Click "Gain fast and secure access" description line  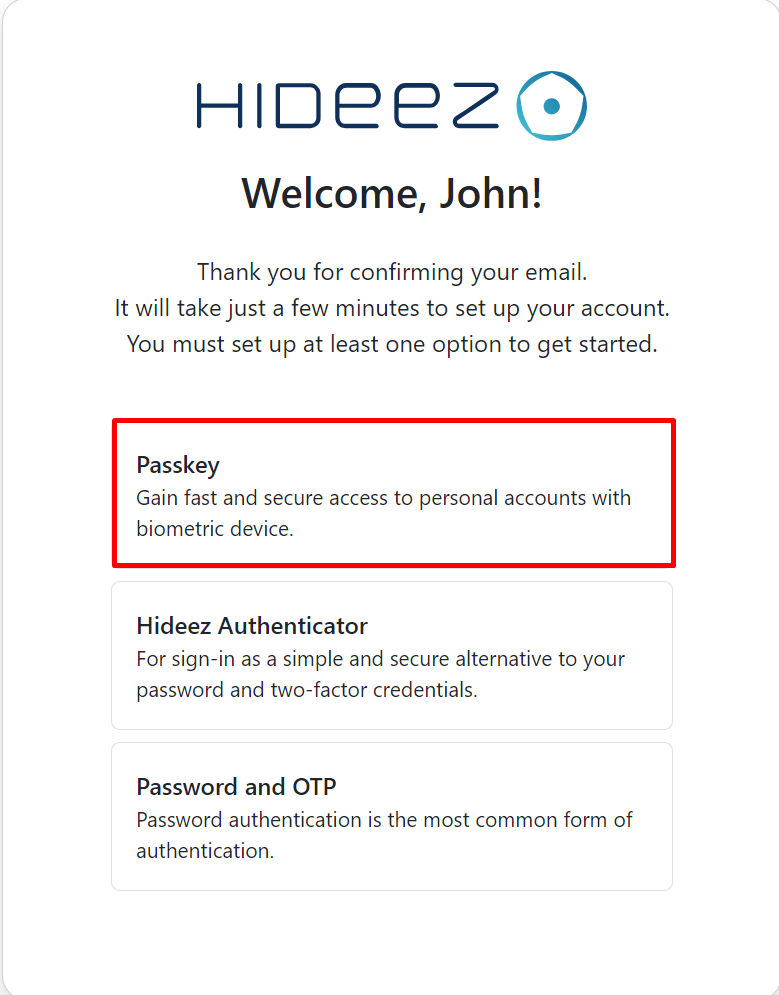click(384, 498)
